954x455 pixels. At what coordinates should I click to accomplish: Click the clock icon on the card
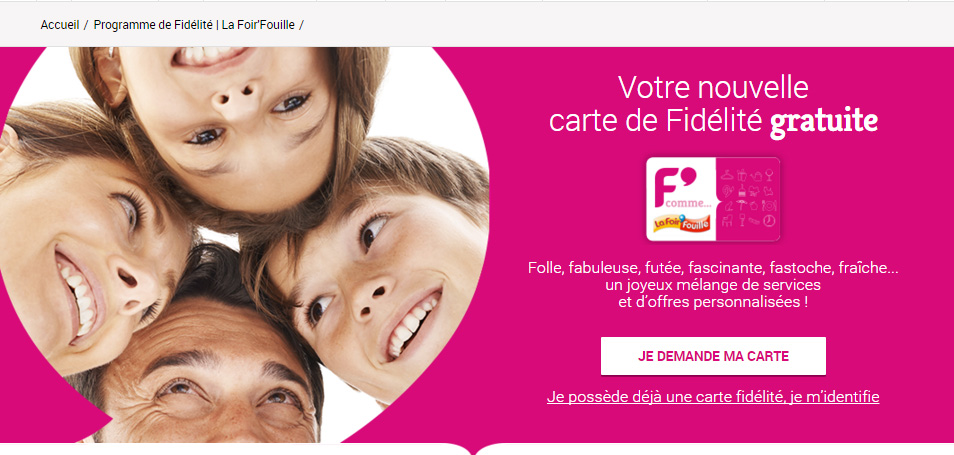(x=769, y=221)
